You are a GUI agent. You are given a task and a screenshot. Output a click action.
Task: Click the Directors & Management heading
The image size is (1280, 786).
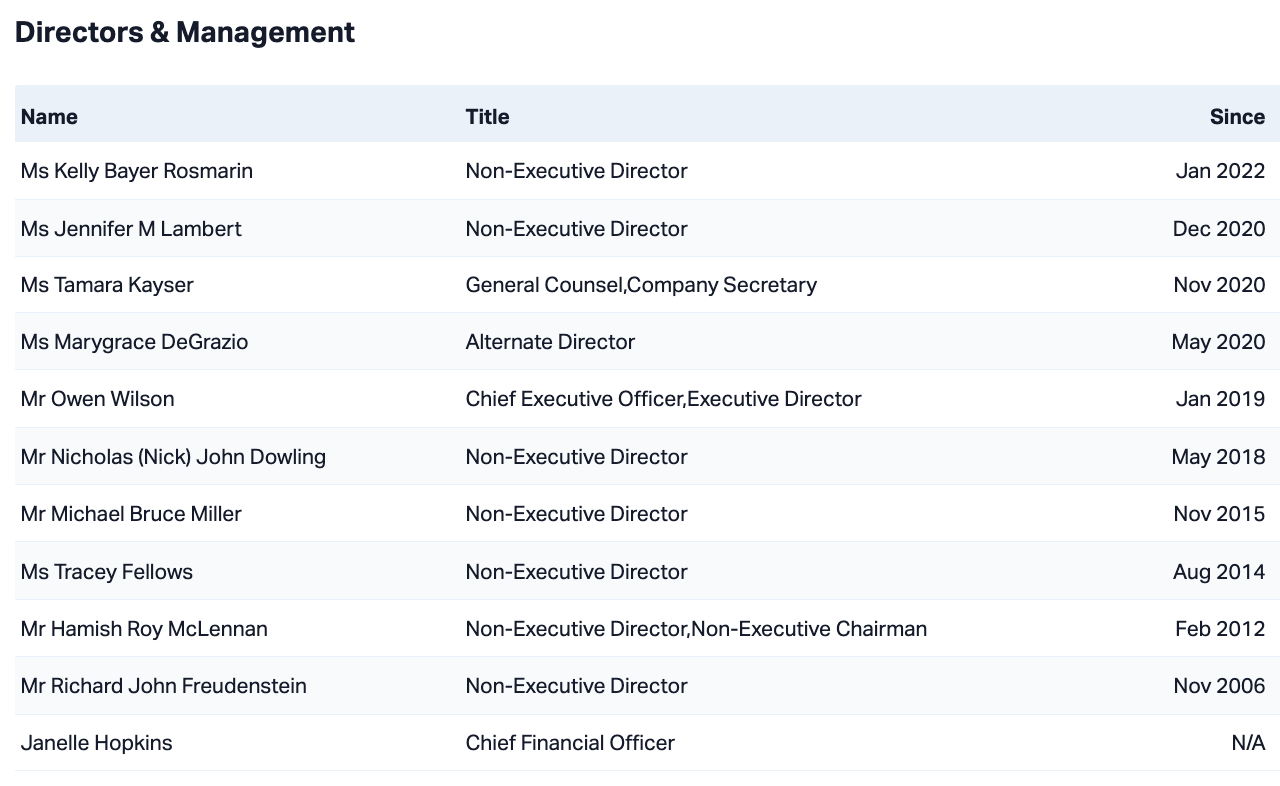185,32
